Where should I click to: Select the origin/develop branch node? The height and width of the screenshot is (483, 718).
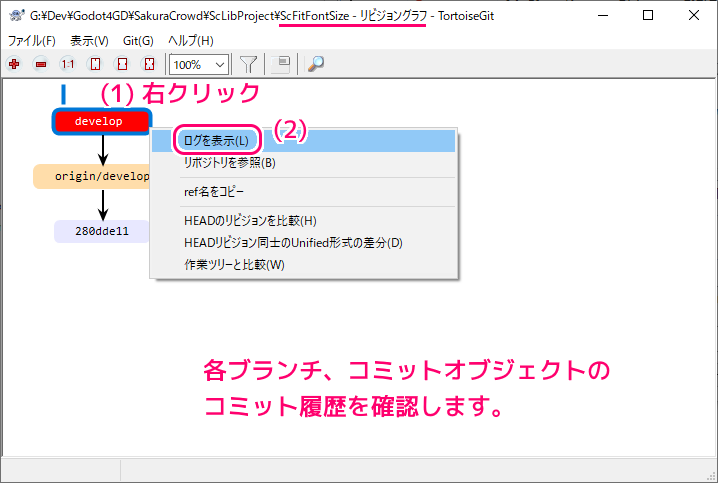click(92, 176)
